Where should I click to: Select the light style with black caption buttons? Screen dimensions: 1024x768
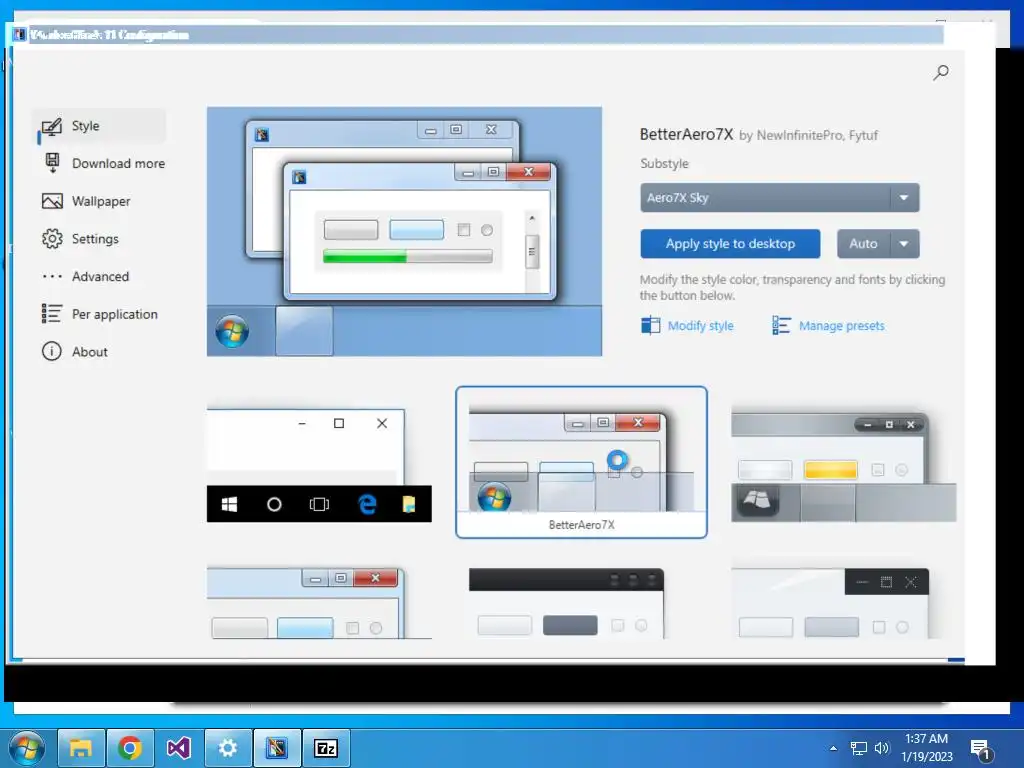pos(830,602)
